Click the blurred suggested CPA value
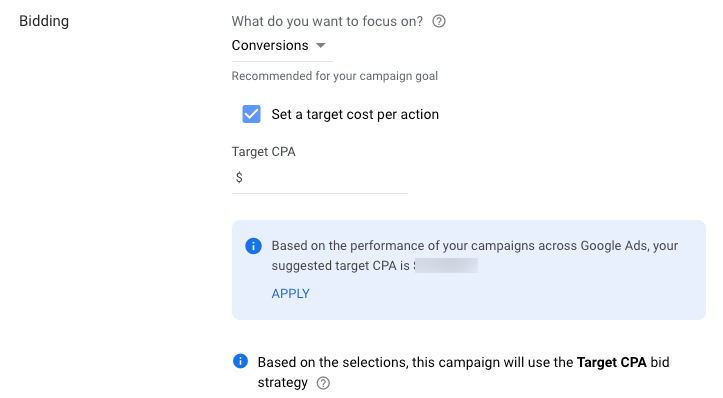Viewport: 723px width, 398px height. (446, 266)
